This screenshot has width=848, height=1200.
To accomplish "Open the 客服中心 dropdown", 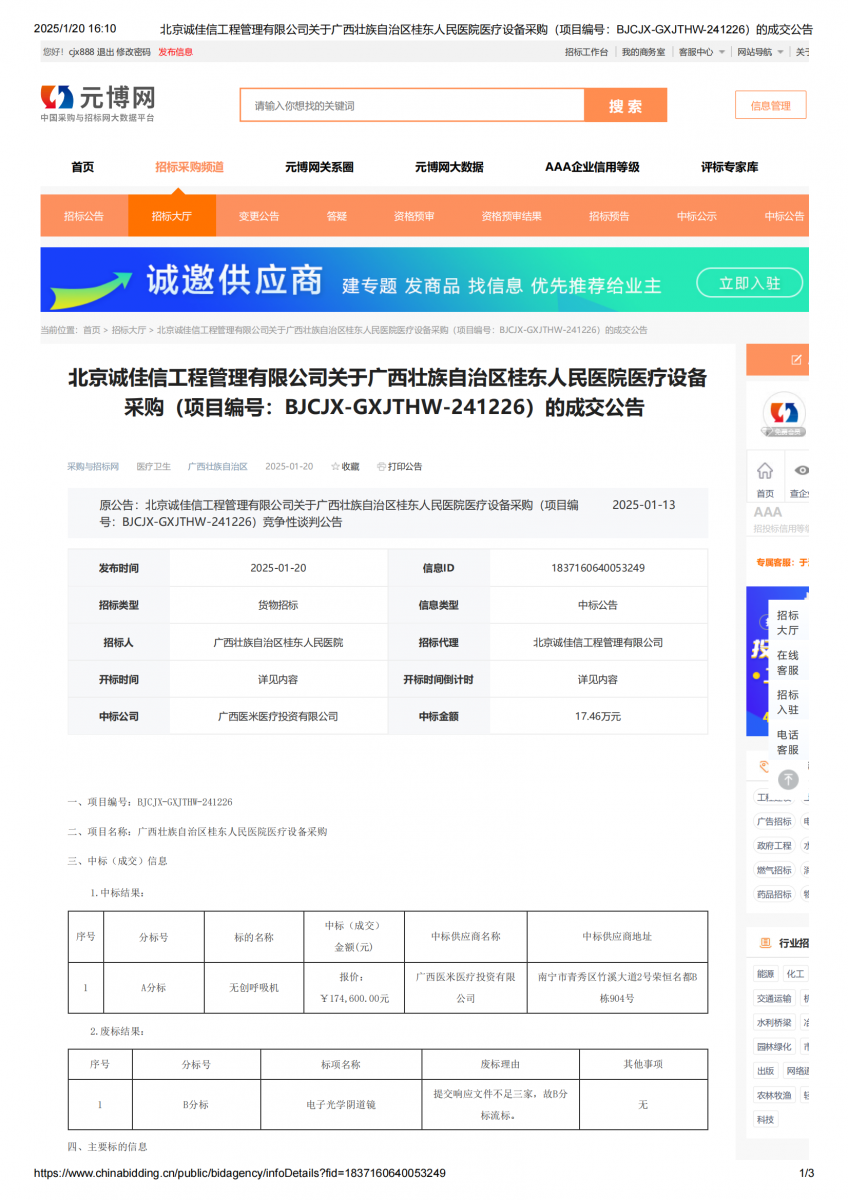I will (702, 52).
